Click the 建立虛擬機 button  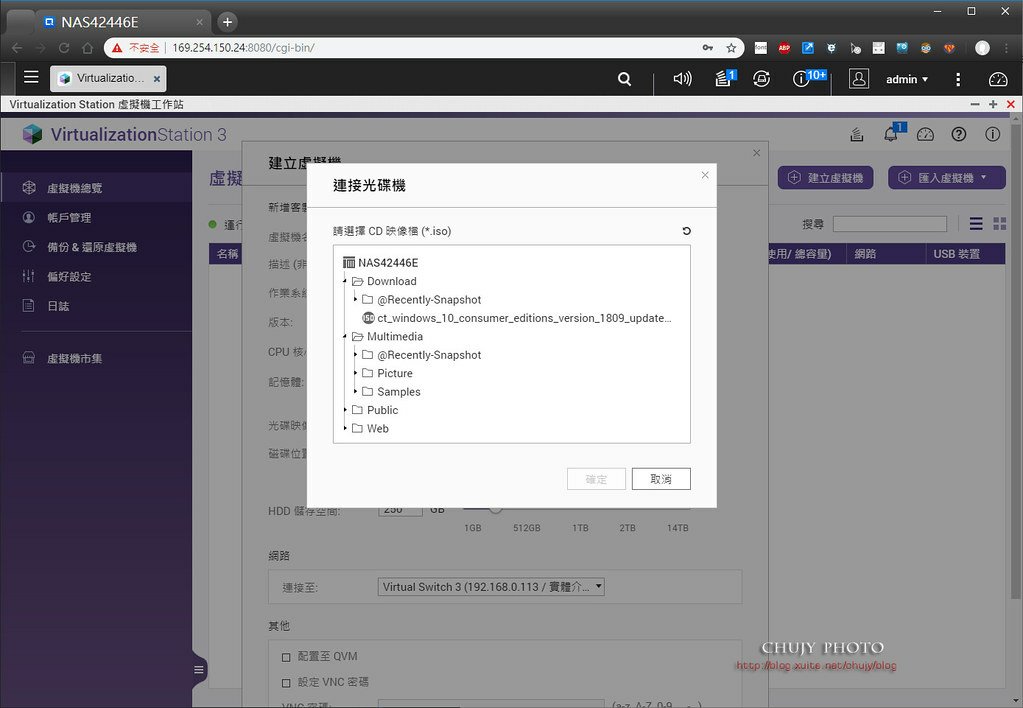825,177
